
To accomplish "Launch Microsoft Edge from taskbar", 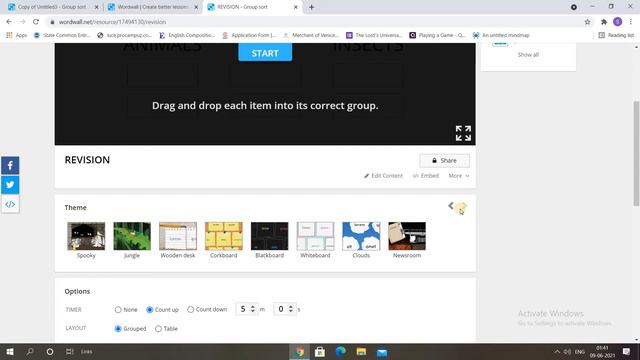I will 340,352.
